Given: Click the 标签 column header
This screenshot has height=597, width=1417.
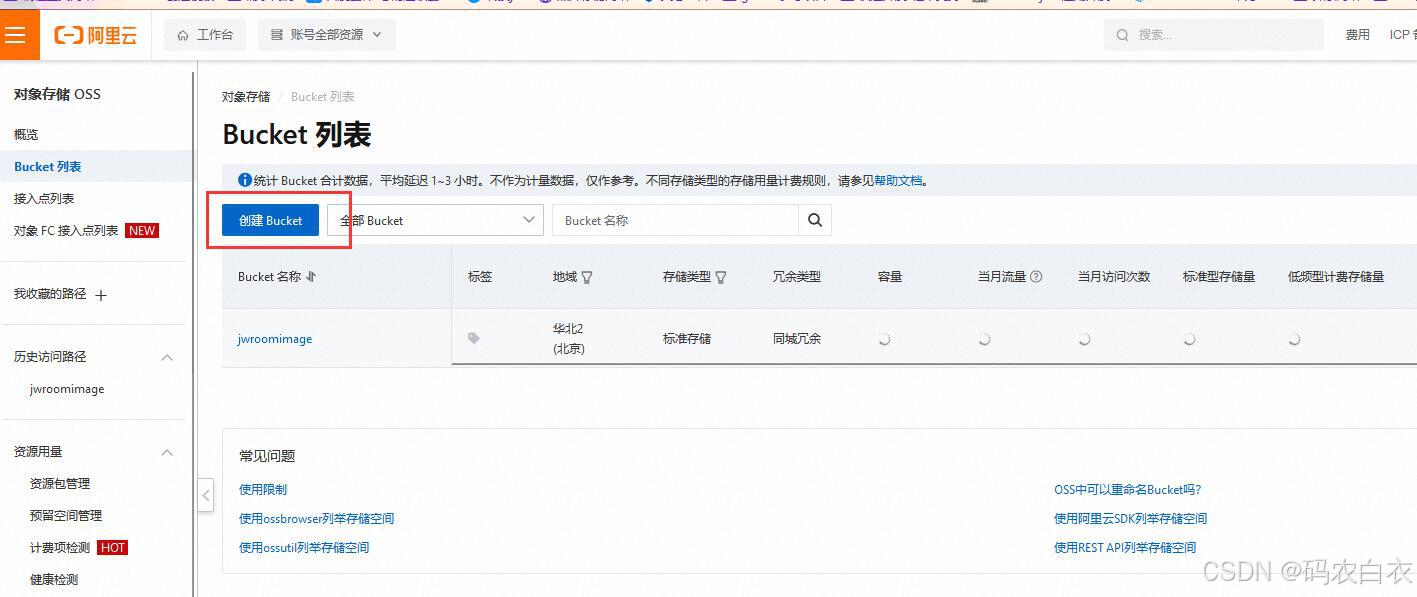Looking at the screenshot, I should pos(480,276).
